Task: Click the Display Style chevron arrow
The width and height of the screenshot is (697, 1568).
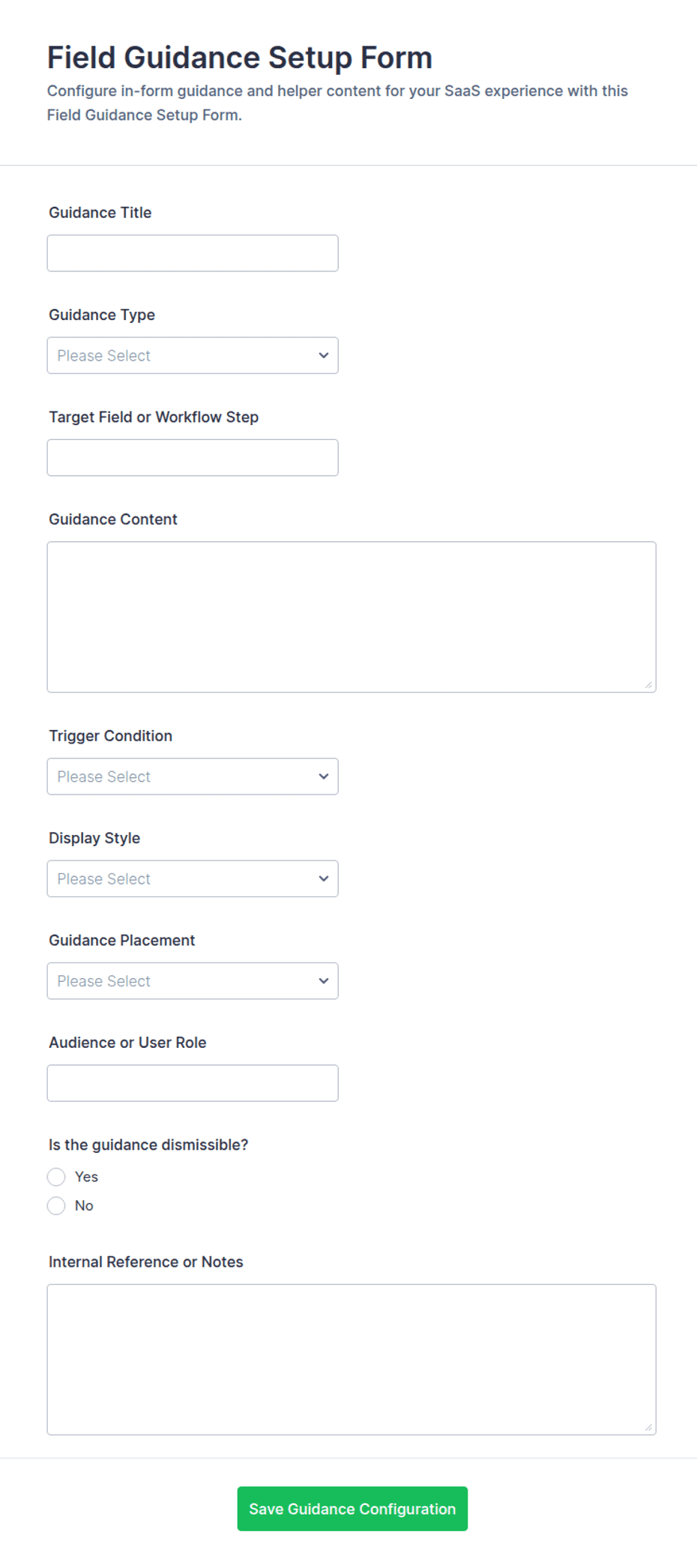Action: click(324, 878)
